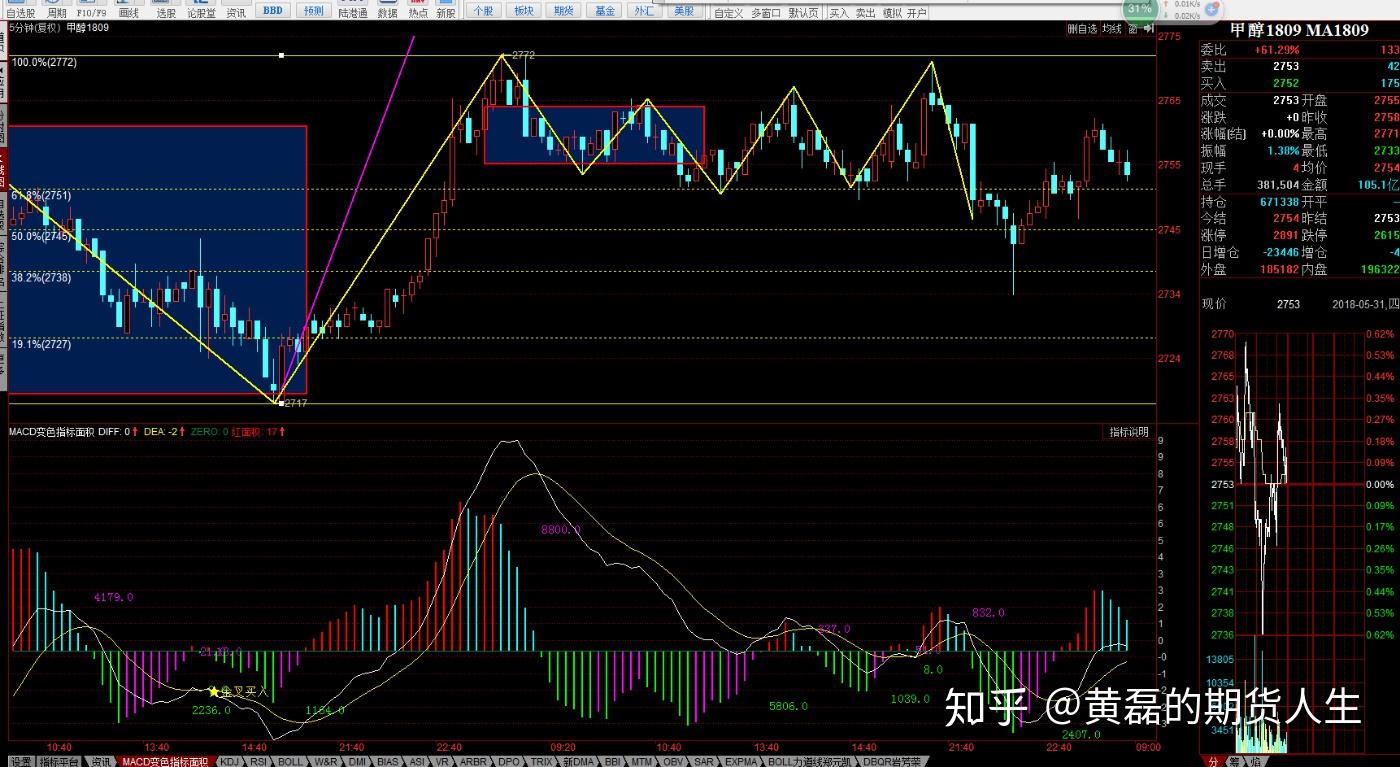Click the 预测 forecast button
The width and height of the screenshot is (1400, 767).
tap(313, 11)
